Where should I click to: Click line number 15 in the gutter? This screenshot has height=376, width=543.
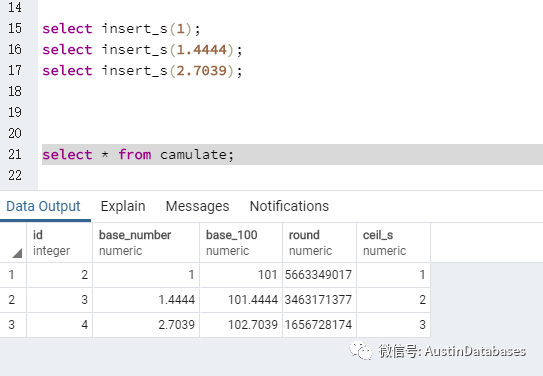(15, 28)
